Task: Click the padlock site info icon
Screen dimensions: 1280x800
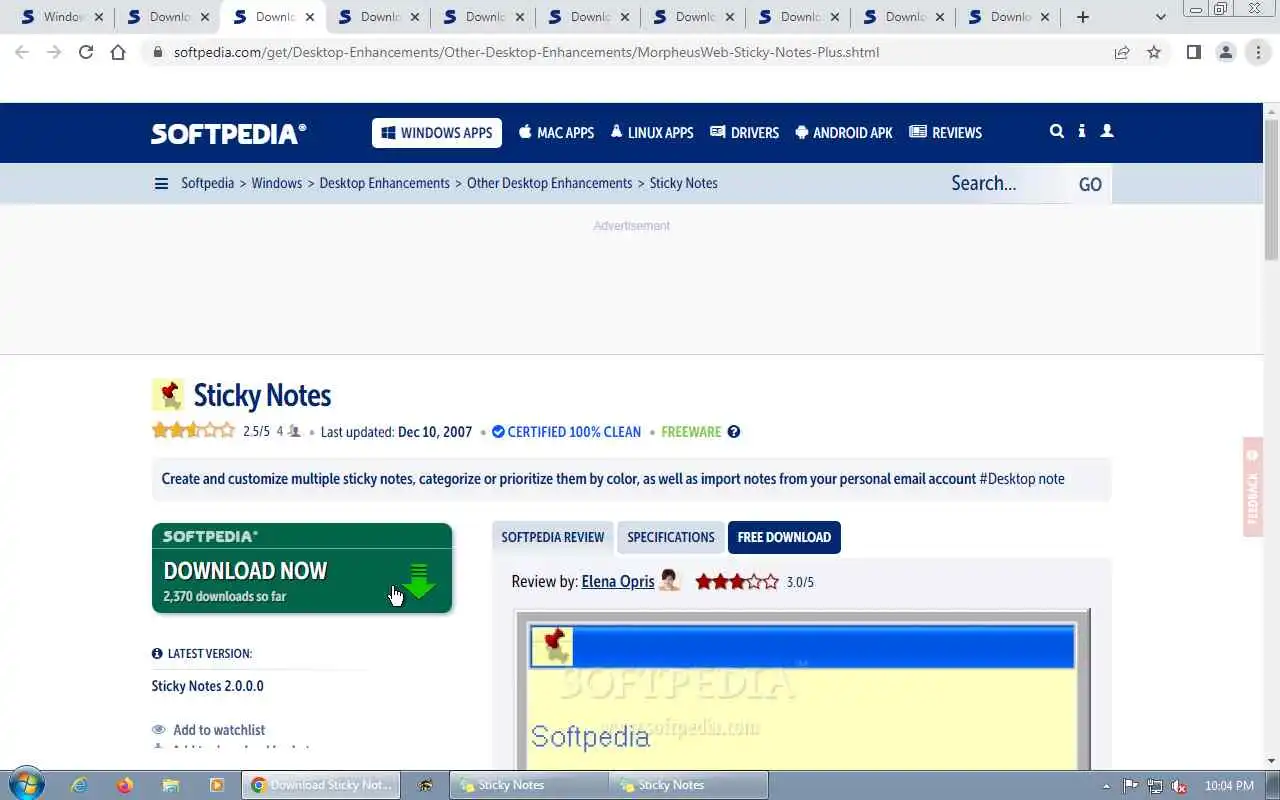Action: (x=157, y=52)
